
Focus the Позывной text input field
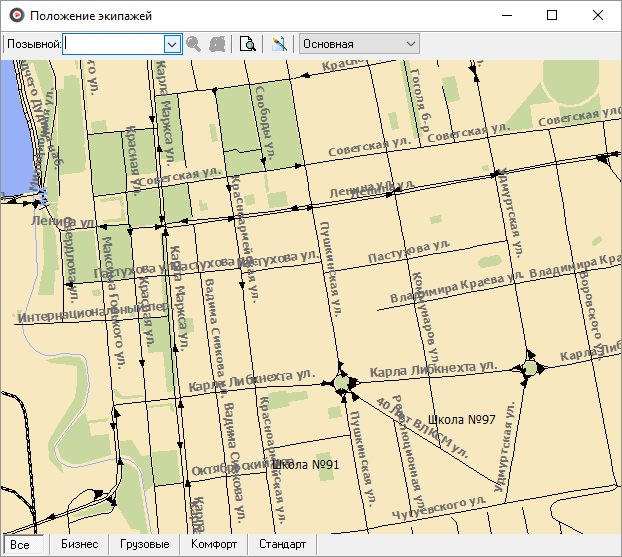tap(112, 44)
